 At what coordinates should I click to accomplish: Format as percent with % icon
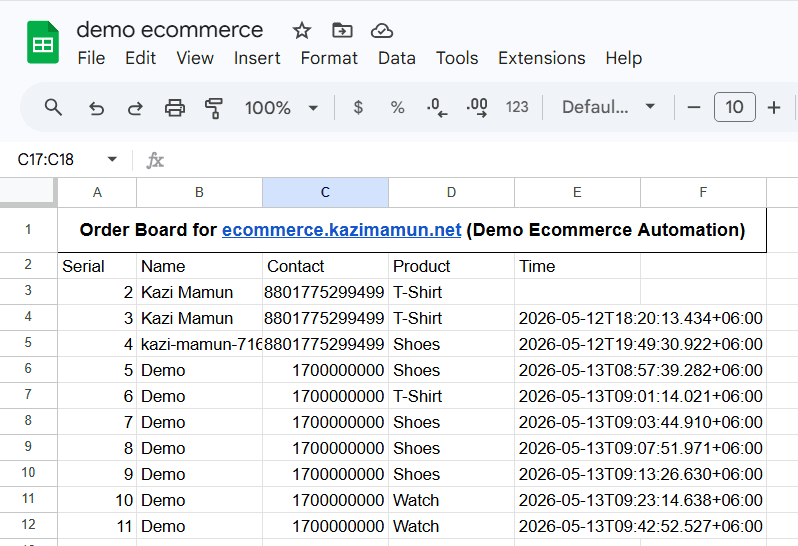pos(397,107)
